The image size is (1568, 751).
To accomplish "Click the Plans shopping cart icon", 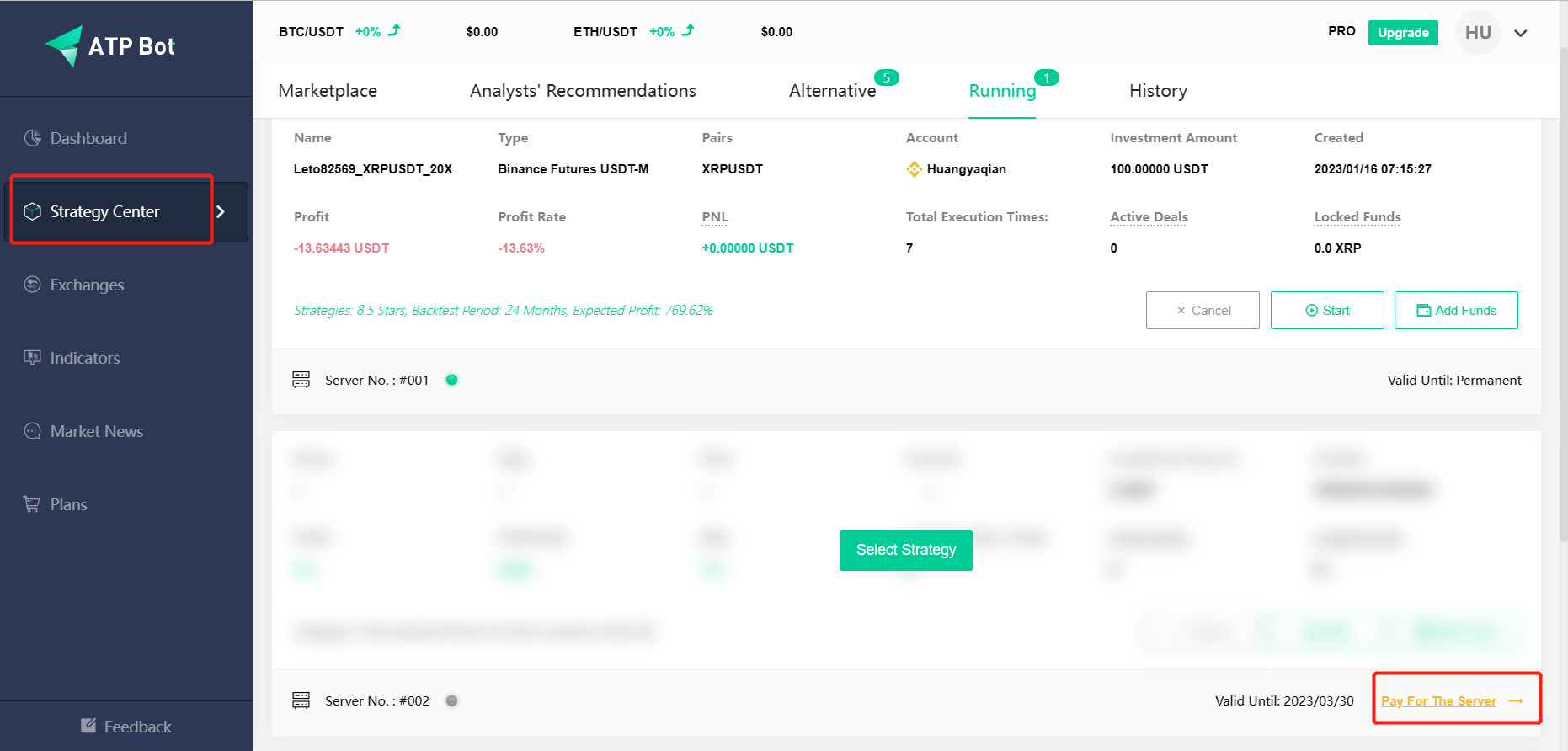I will tap(32, 504).
